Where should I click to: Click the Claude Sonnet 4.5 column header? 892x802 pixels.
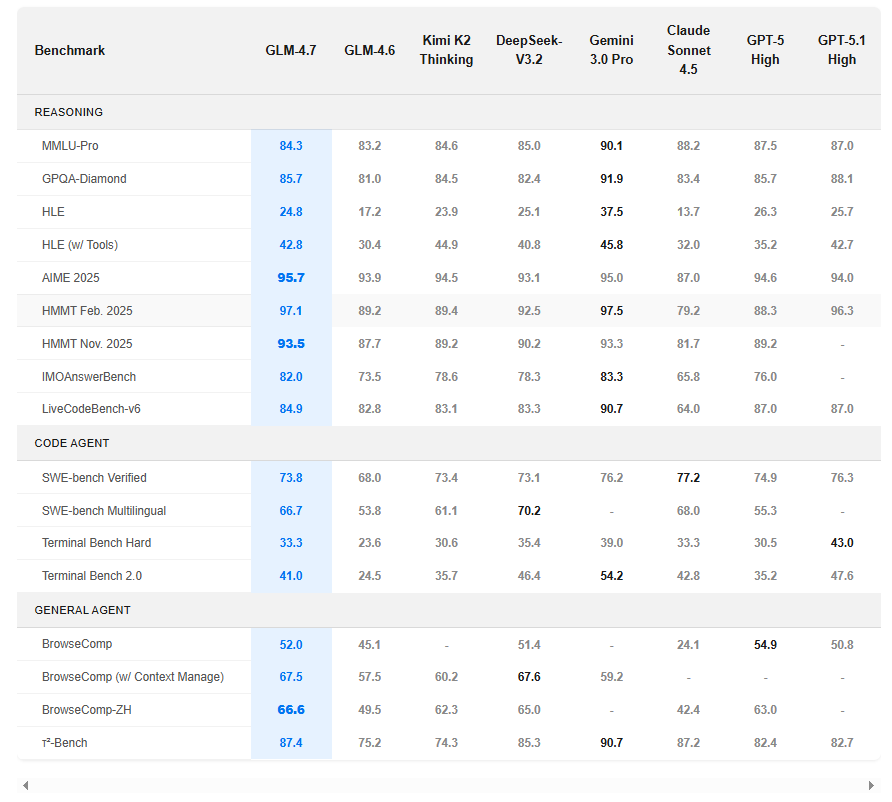688,50
